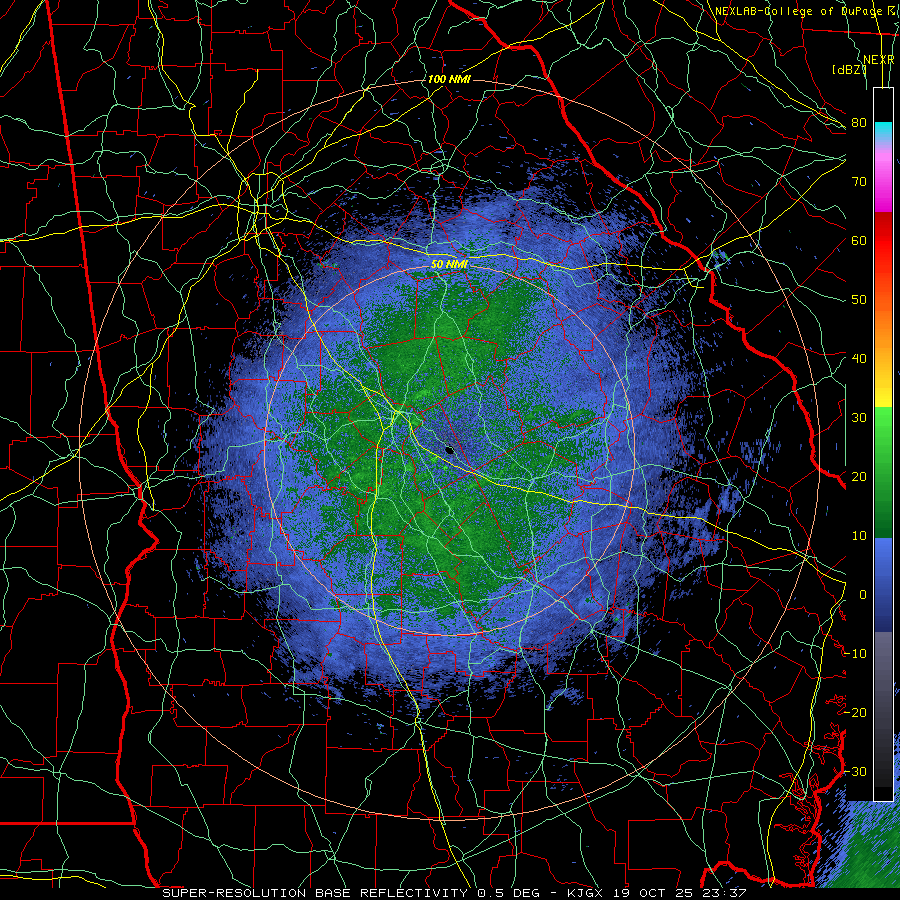Click the [dBZ] units label

[849, 69]
